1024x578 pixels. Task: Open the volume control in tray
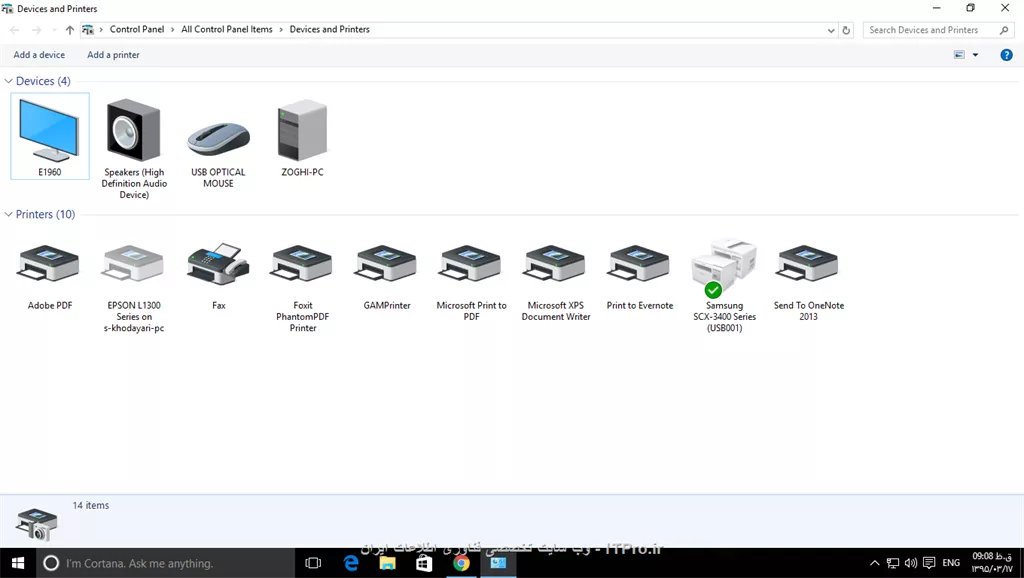point(910,563)
